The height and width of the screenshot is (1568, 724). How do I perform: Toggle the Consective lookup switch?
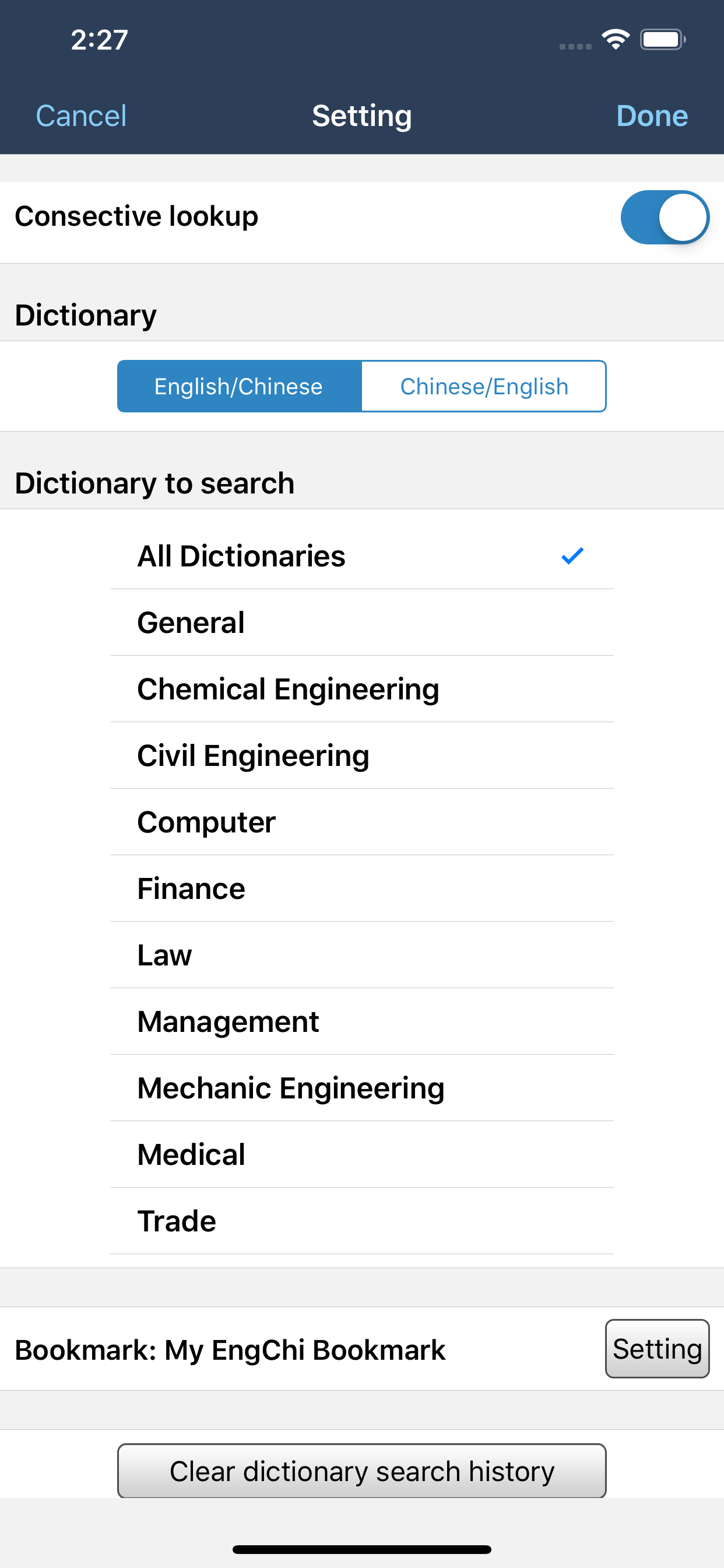pyautogui.click(x=665, y=218)
